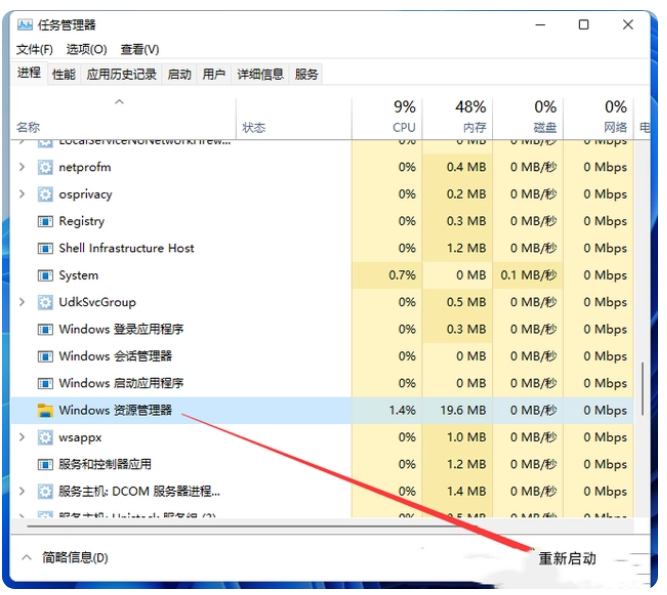Select the Windows 会话管理器 name
Image resolution: width=667 pixels, height=595 pixels.
pyautogui.click(x=115, y=356)
